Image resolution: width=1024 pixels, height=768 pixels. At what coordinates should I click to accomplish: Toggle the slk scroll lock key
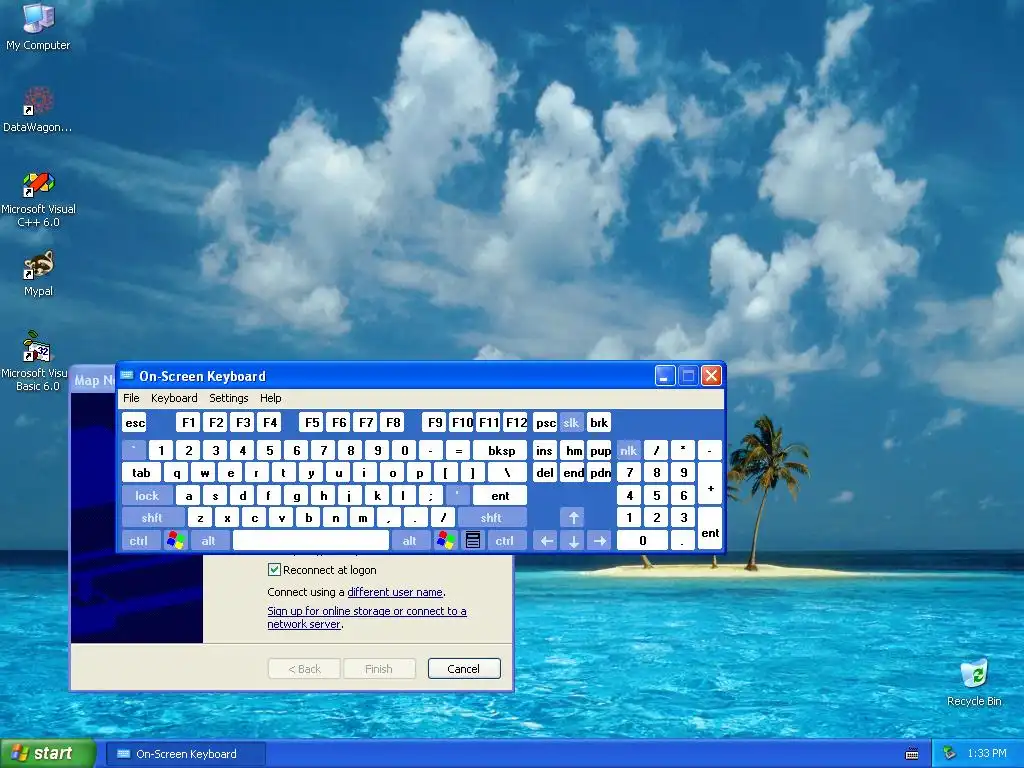coord(571,423)
